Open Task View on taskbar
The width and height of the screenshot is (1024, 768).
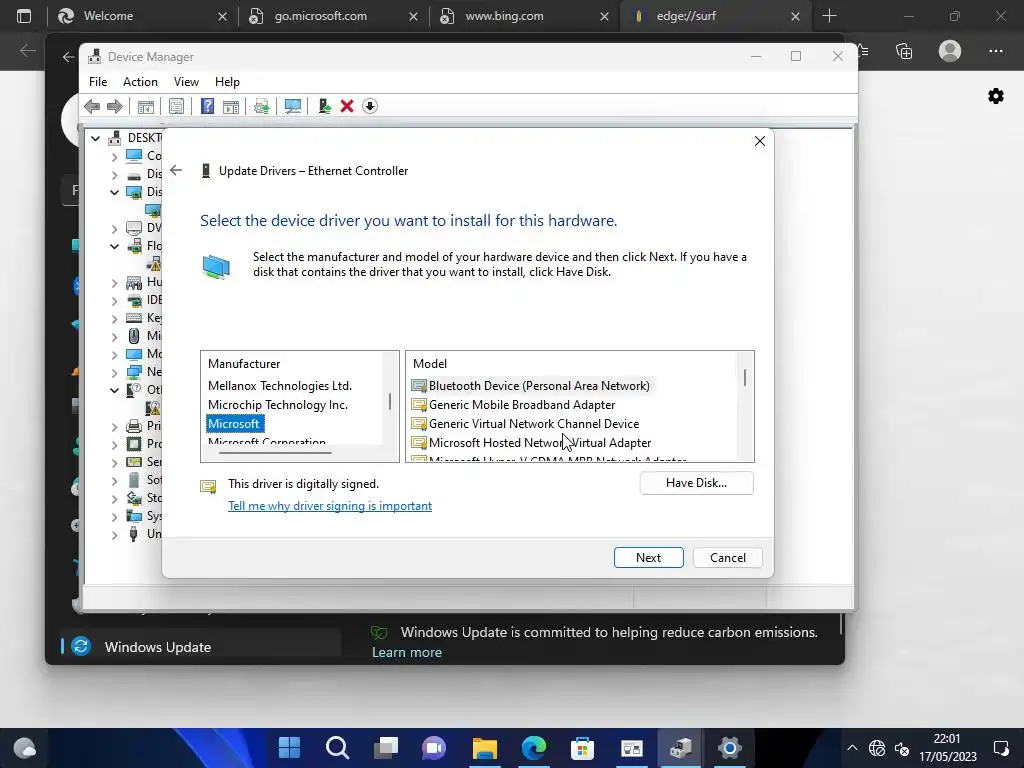click(386, 748)
